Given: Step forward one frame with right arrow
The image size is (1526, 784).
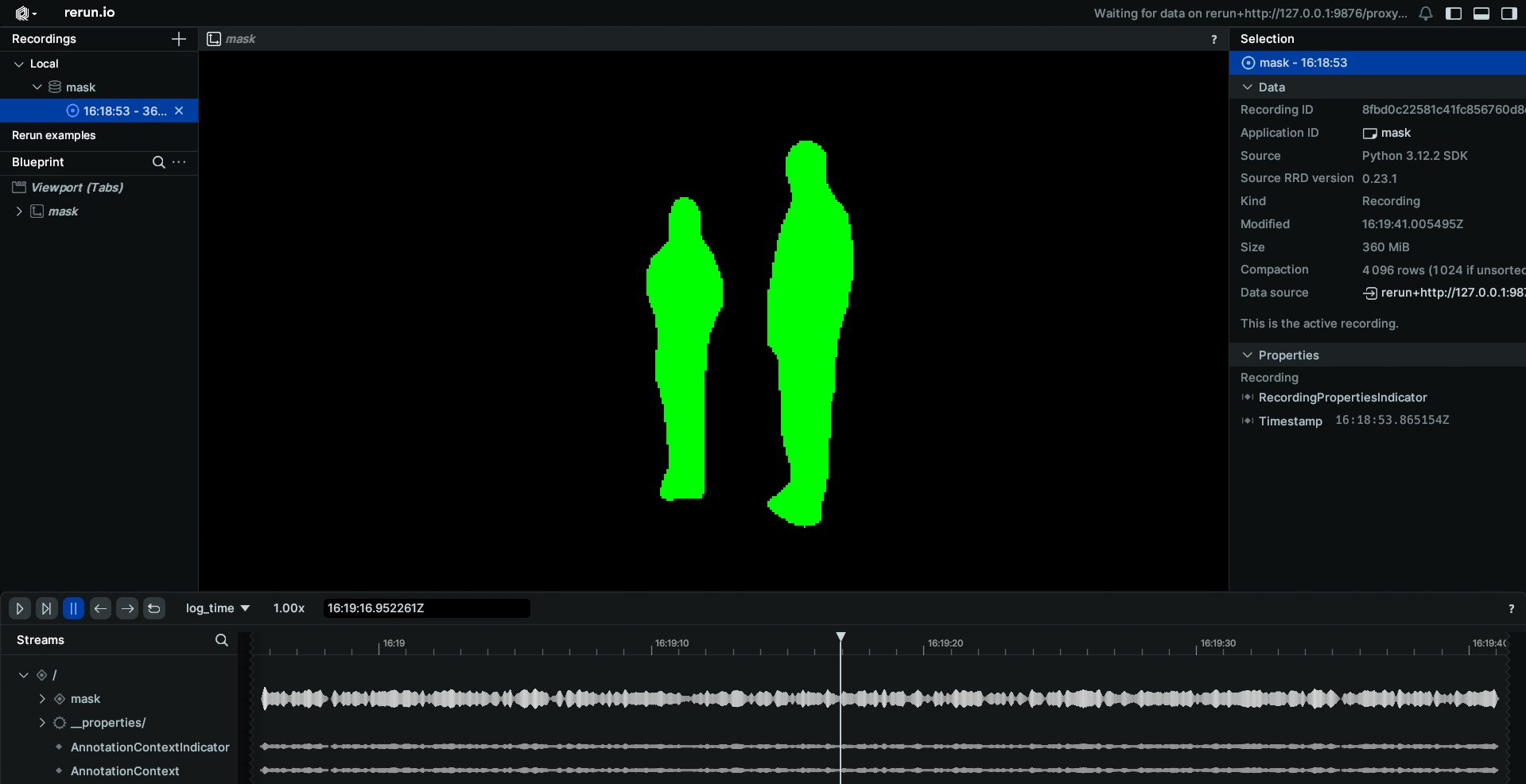Looking at the screenshot, I should point(127,608).
